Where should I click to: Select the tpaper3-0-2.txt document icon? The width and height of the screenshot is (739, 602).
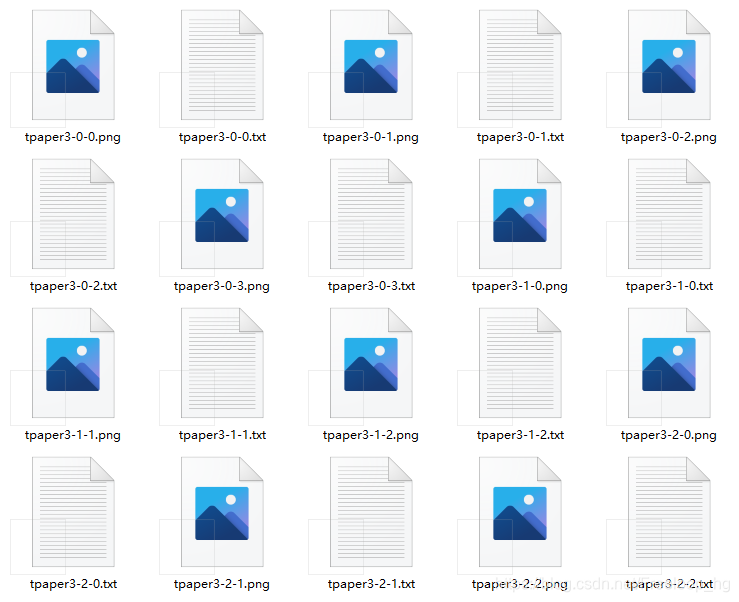coord(73,214)
